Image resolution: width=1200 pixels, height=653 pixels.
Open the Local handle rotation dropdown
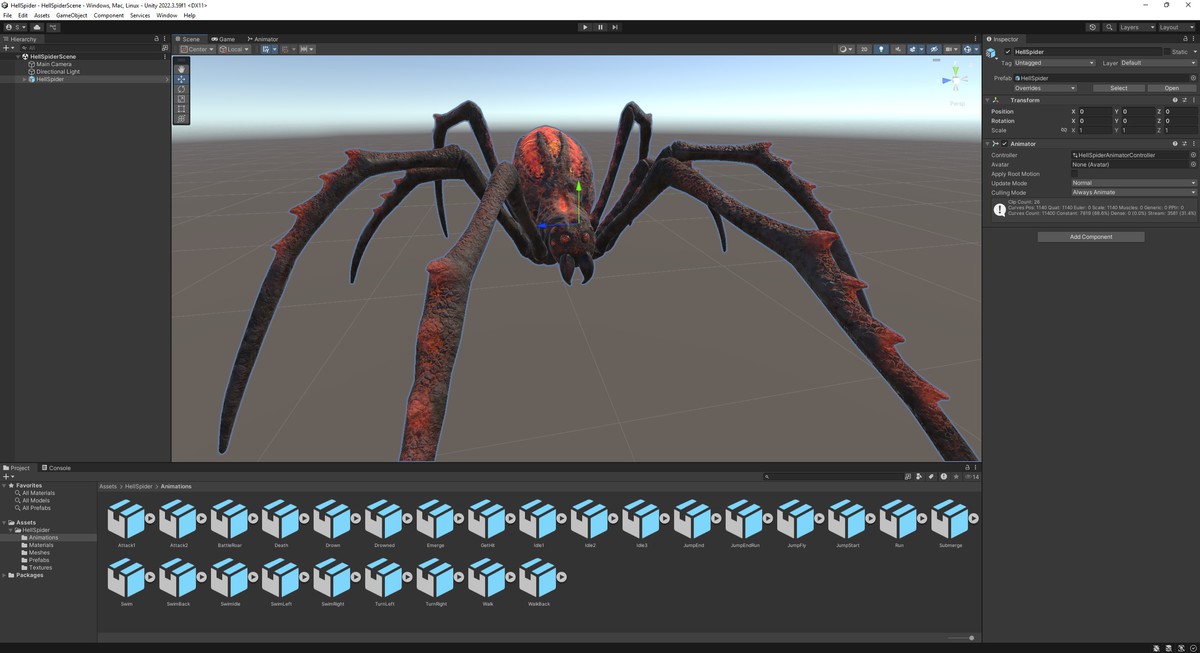(x=234, y=49)
